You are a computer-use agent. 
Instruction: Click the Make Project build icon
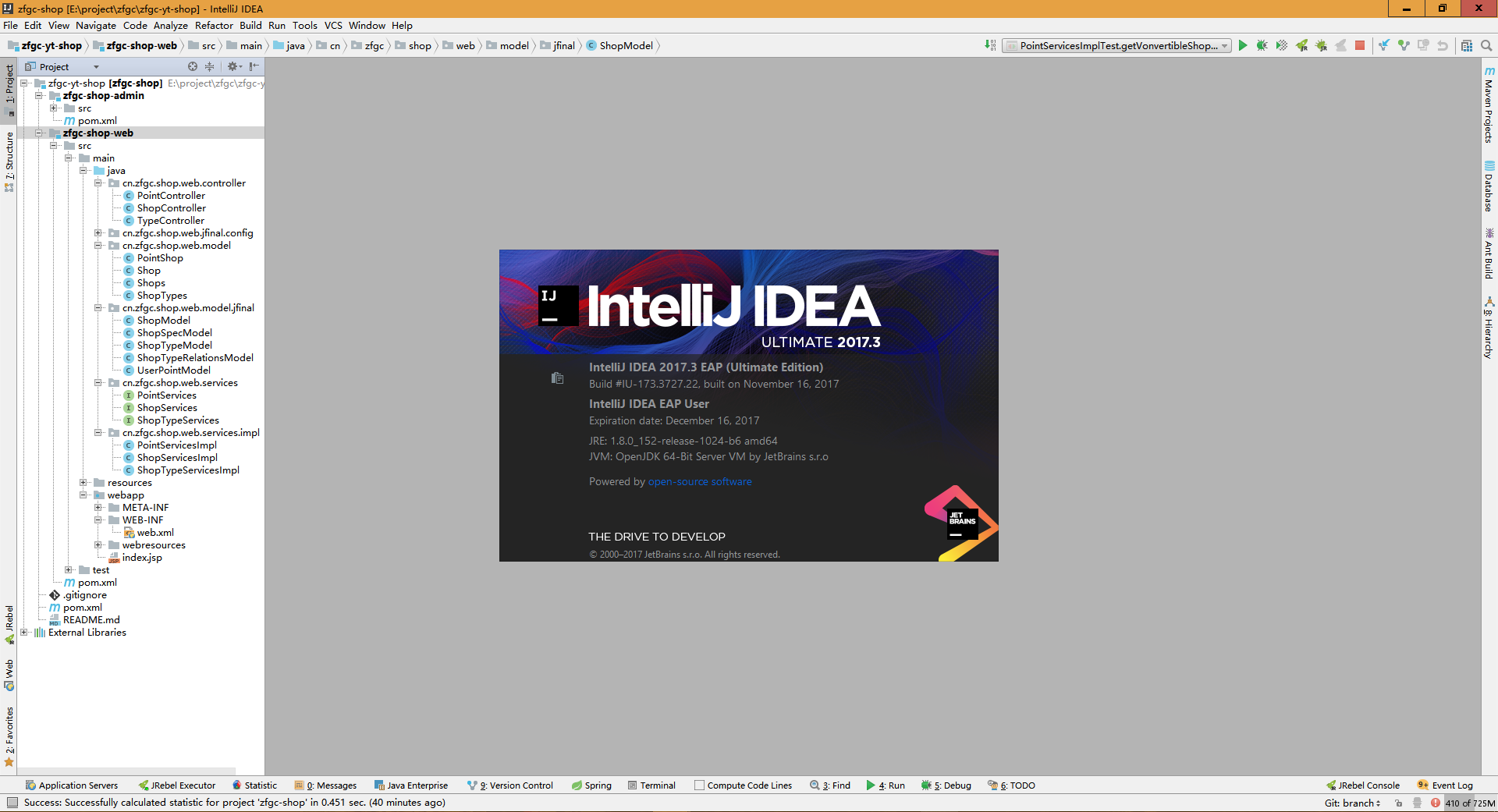pos(990,45)
